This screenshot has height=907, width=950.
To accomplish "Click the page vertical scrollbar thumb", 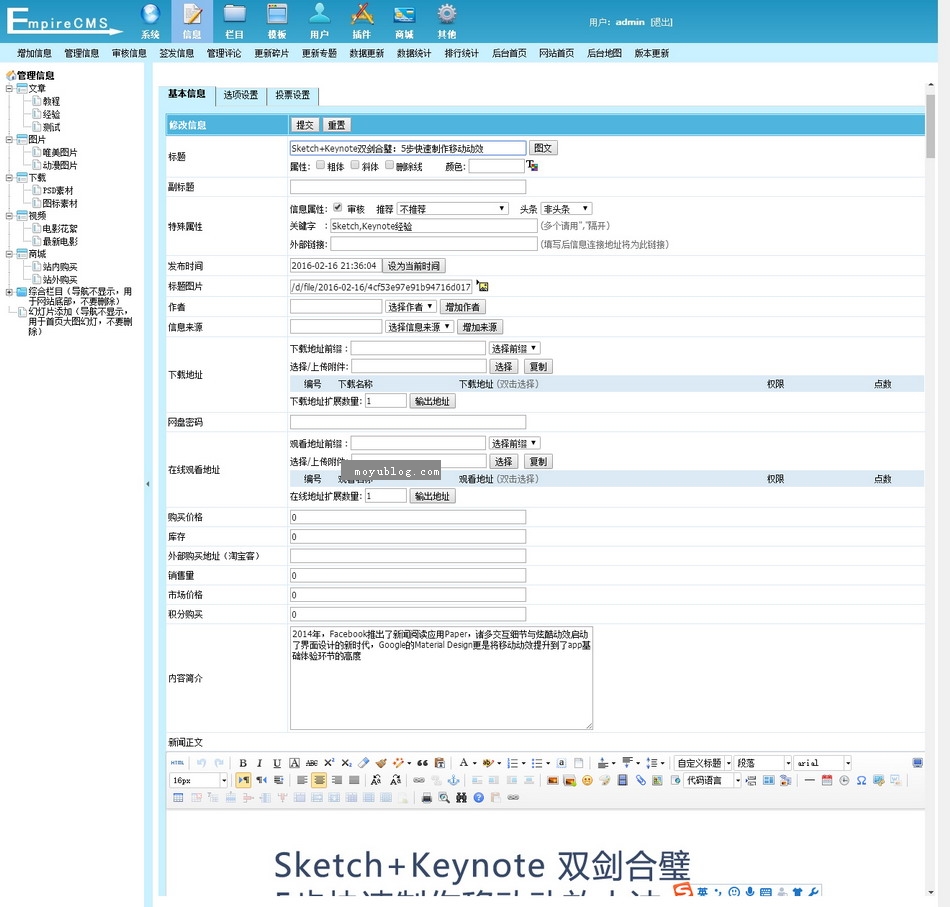I will [930, 126].
